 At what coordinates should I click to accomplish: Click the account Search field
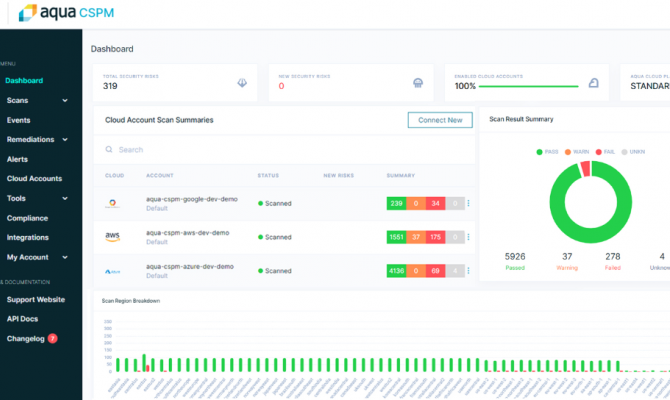284,150
